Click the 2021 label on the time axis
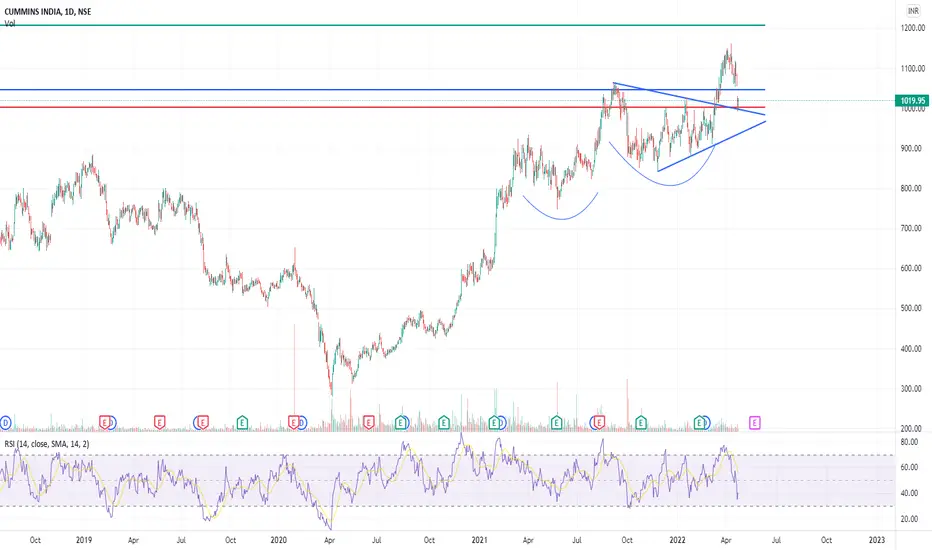Image resolution: width=932 pixels, height=550 pixels. pos(479,540)
